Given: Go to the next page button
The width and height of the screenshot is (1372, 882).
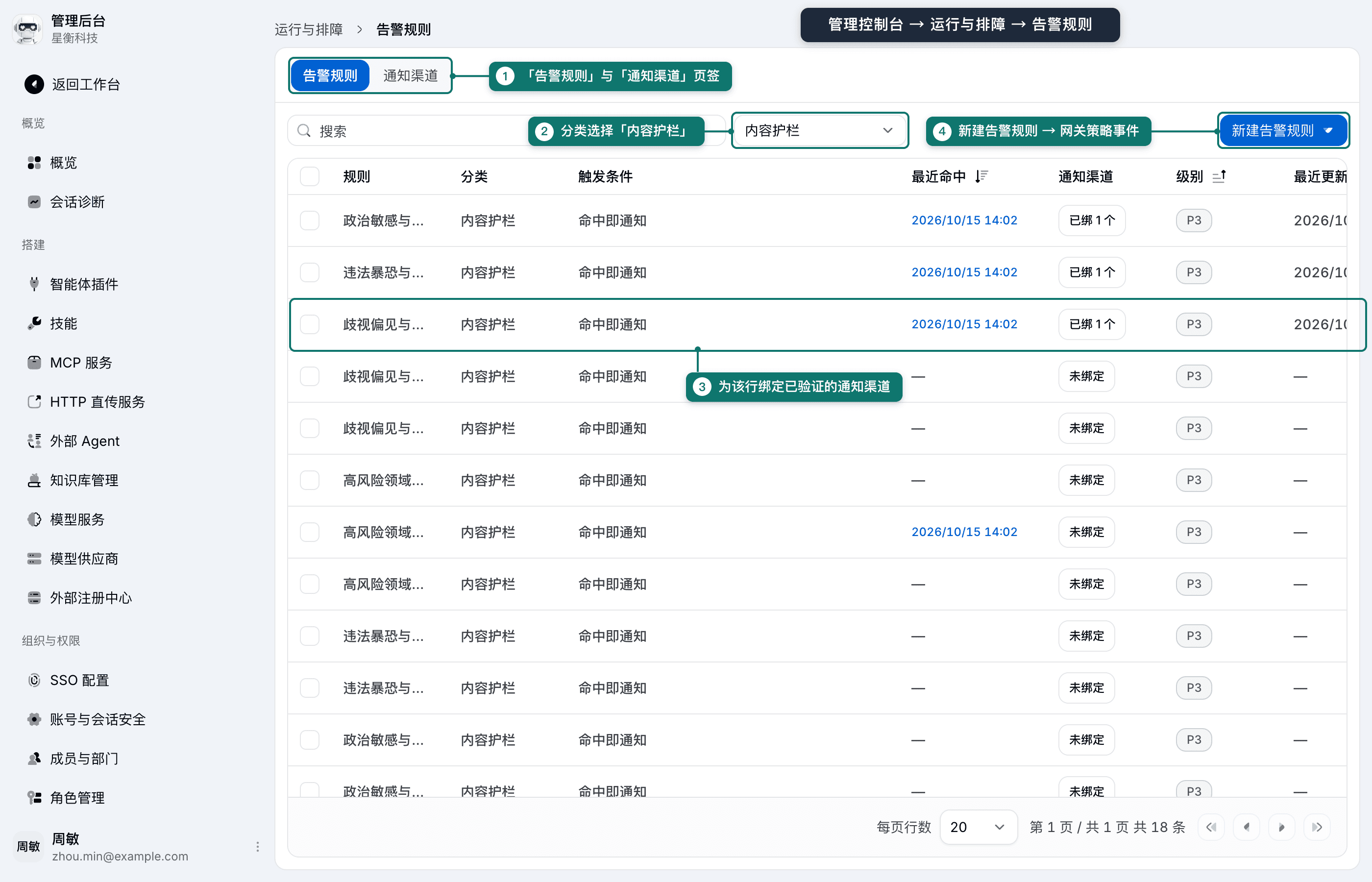Looking at the screenshot, I should coord(1281,827).
